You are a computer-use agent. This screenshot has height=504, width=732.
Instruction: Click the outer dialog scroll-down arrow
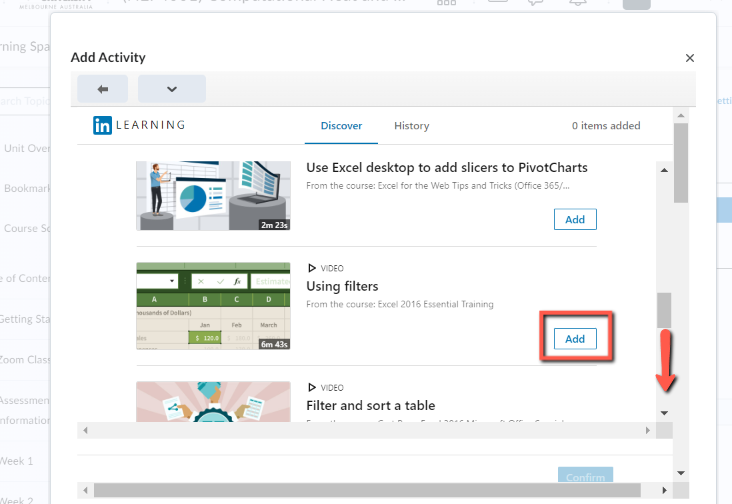[x=681, y=473]
